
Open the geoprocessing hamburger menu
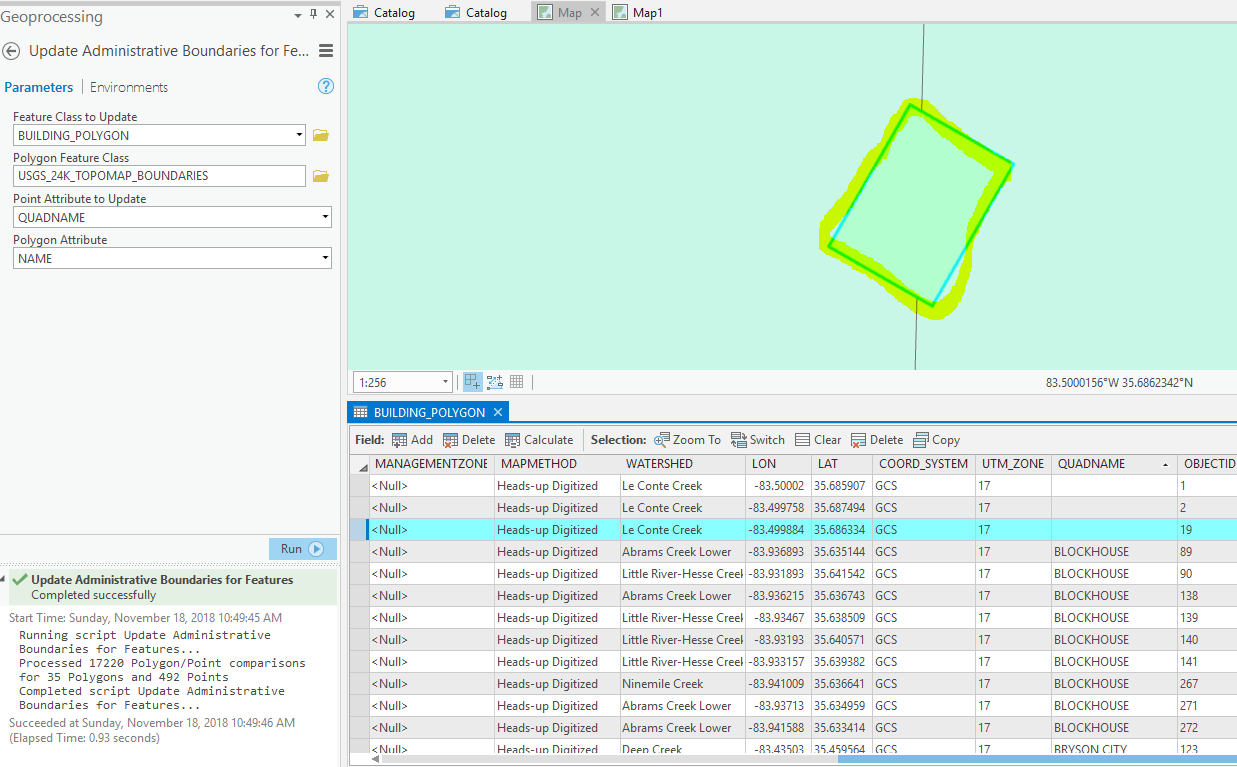point(325,51)
